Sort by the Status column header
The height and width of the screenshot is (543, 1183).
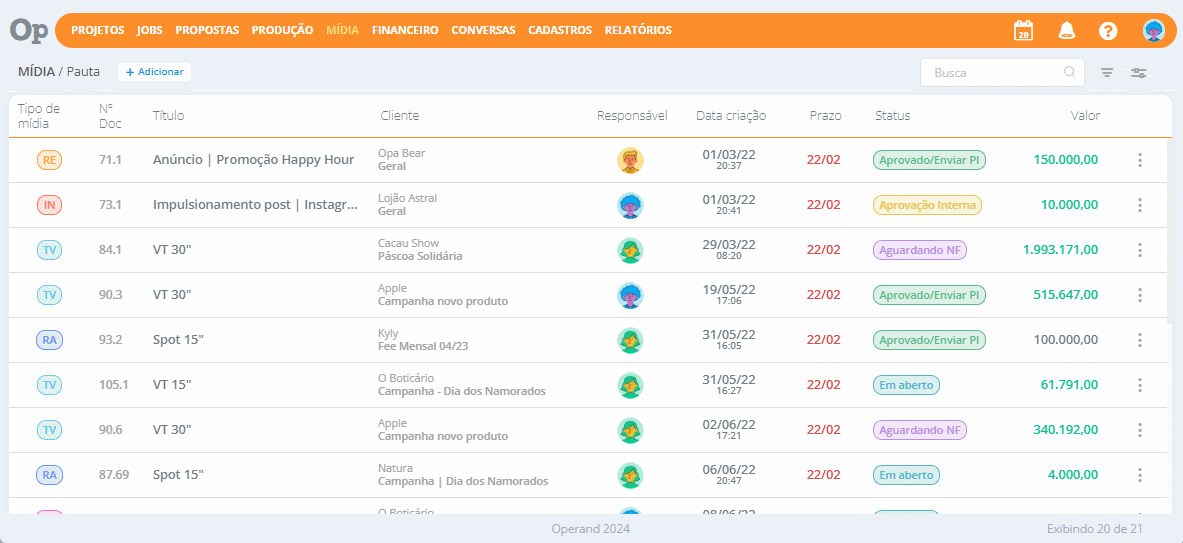(x=893, y=115)
